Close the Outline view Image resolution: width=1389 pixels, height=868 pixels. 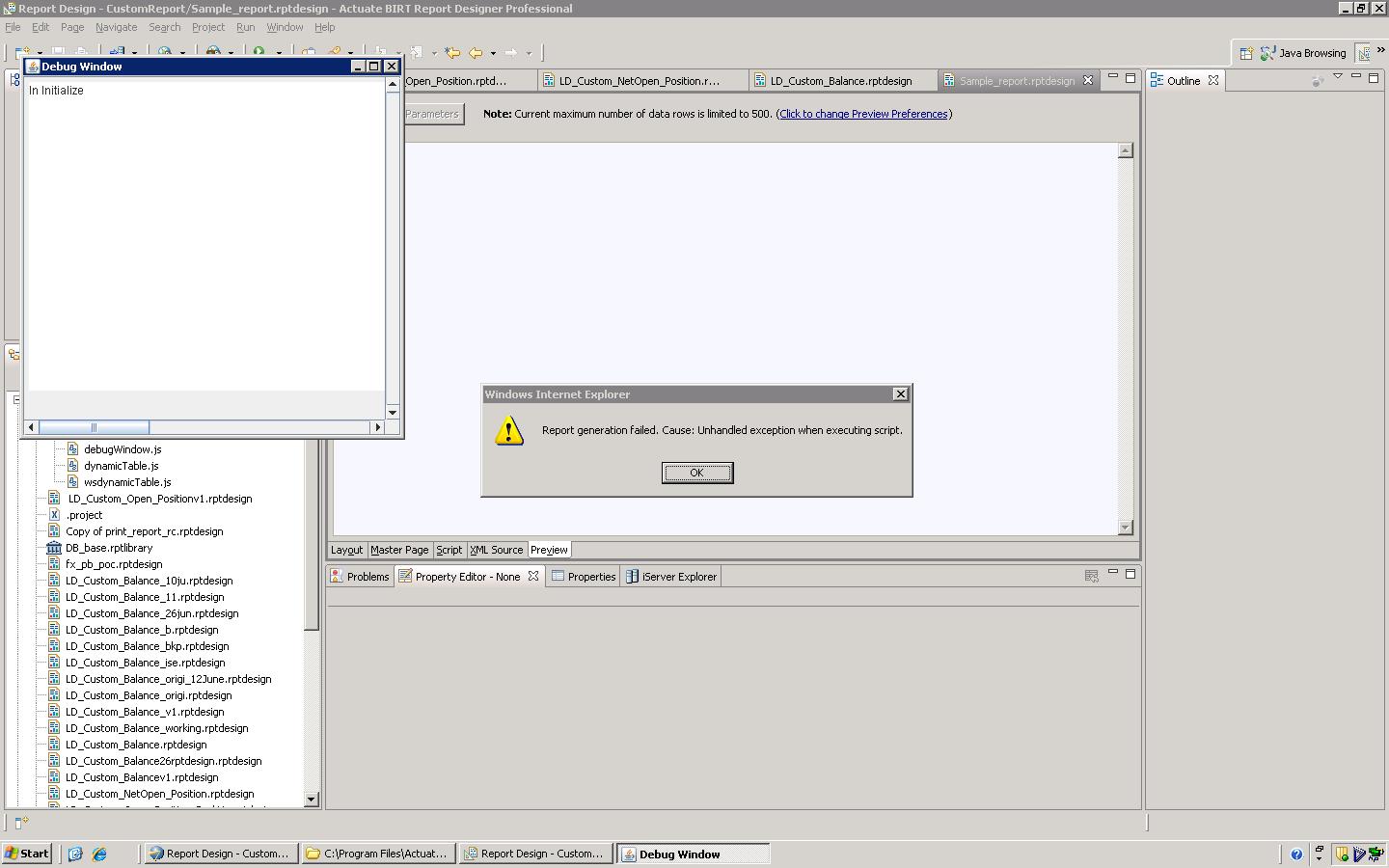(x=1213, y=80)
